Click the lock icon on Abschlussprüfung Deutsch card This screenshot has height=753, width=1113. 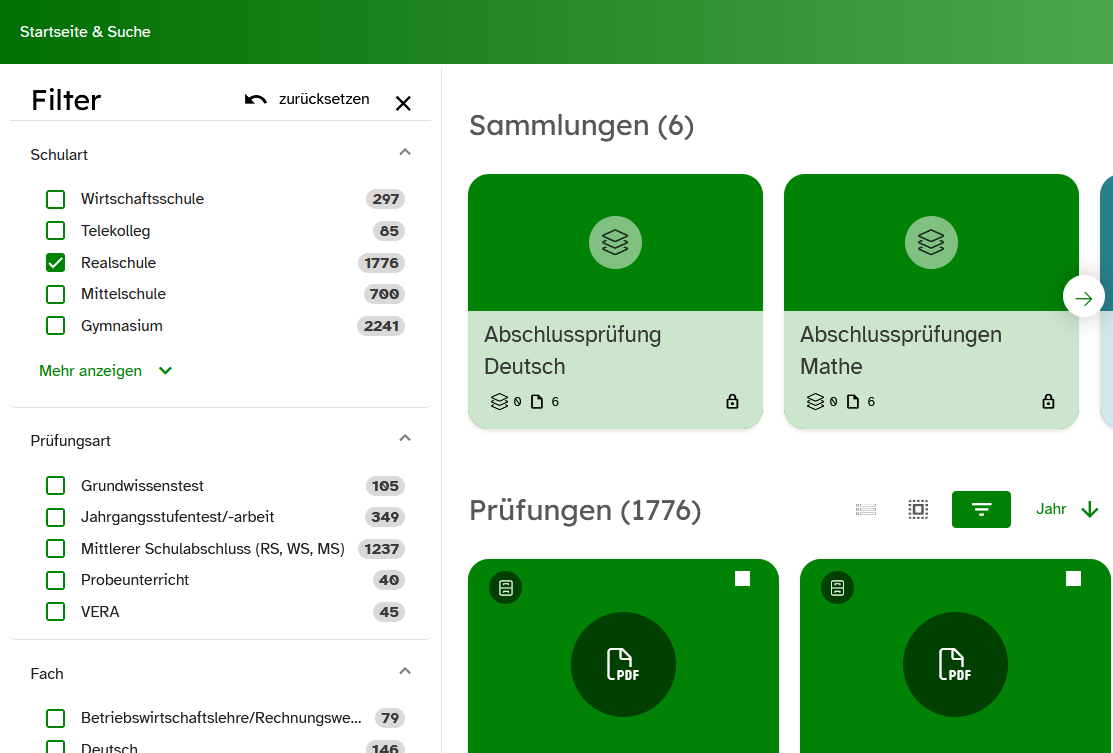point(732,402)
